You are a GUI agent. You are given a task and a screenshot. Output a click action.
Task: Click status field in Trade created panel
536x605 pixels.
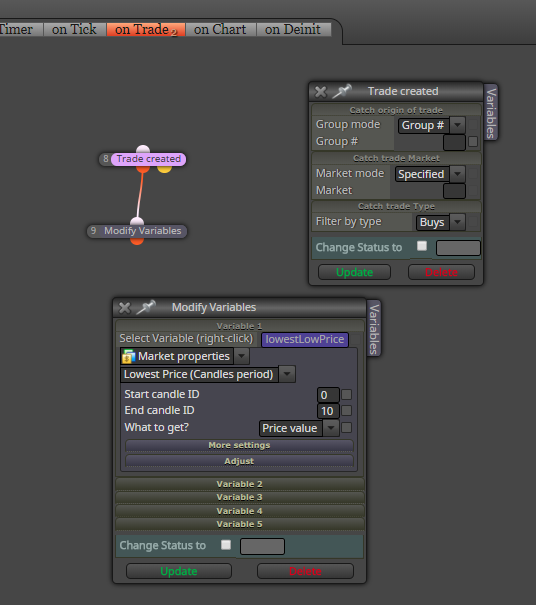[x=458, y=248]
